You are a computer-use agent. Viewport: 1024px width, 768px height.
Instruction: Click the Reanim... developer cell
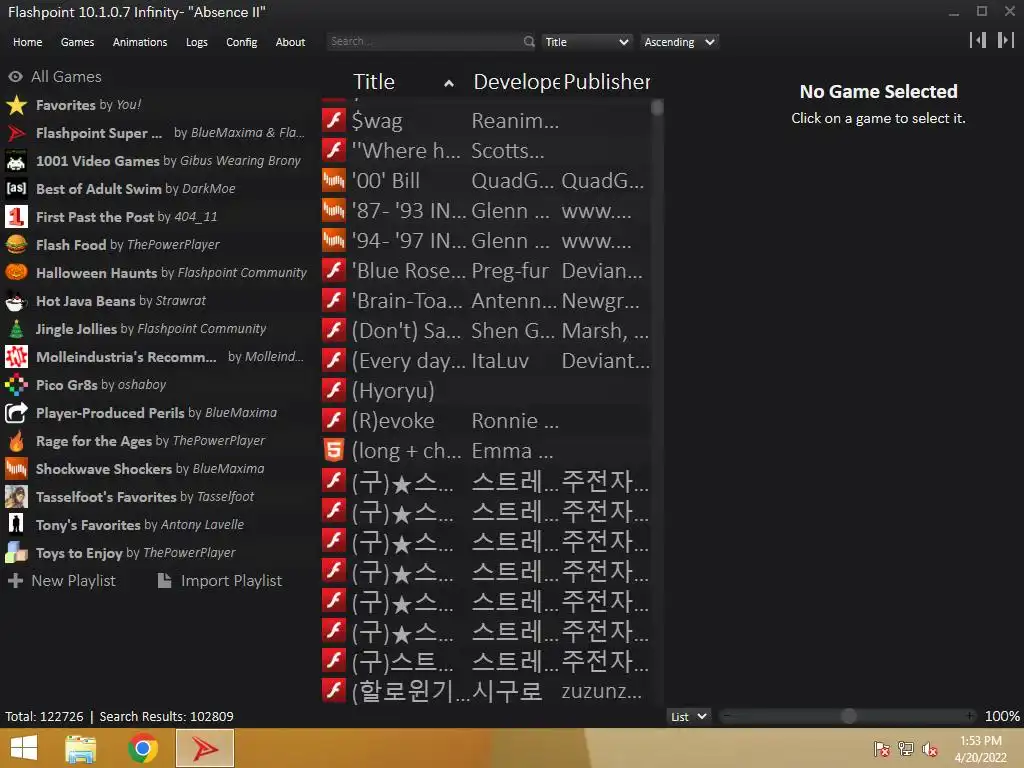515,121
